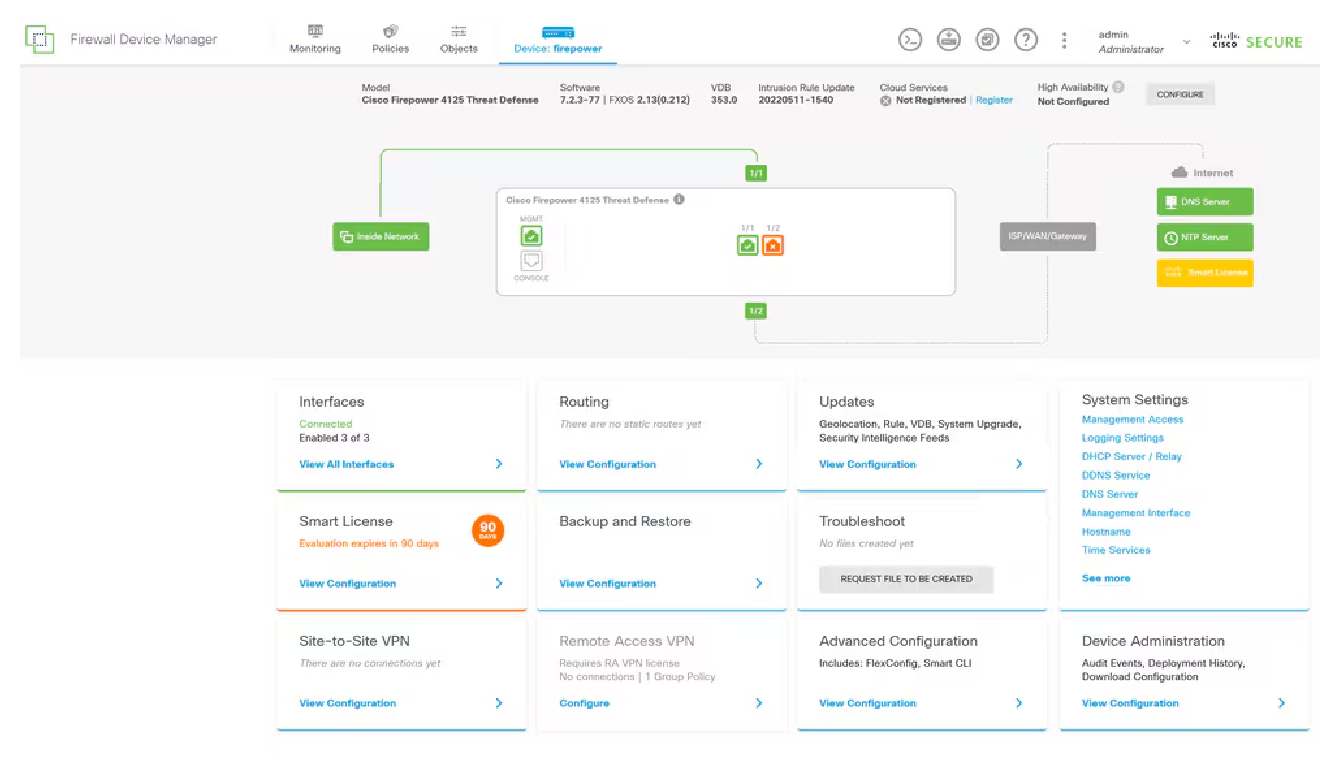Open the CLI console icon
This screenshot has width=1338, height=773.
pos(910,40)
